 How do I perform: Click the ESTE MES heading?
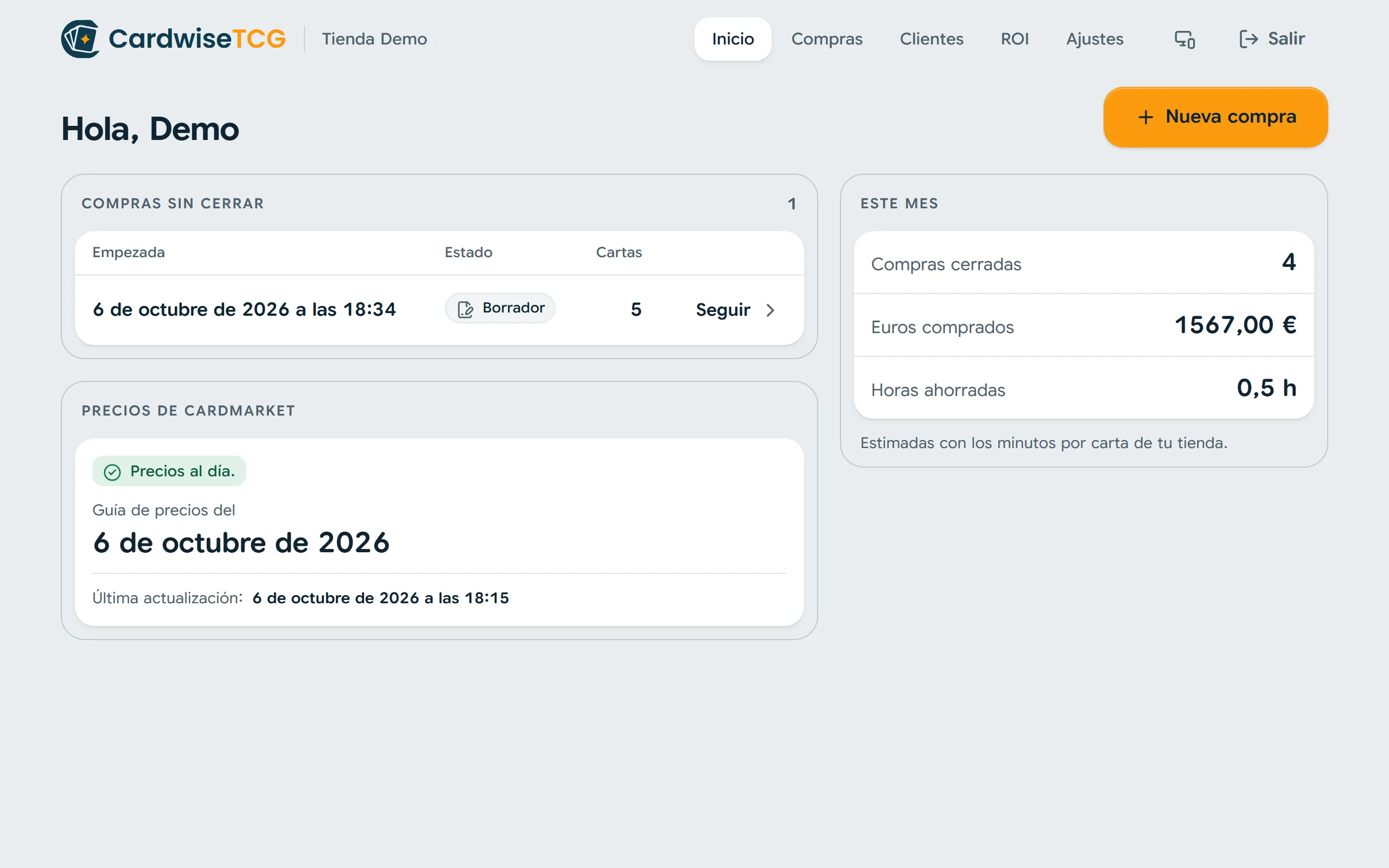(x=899, y=204)
